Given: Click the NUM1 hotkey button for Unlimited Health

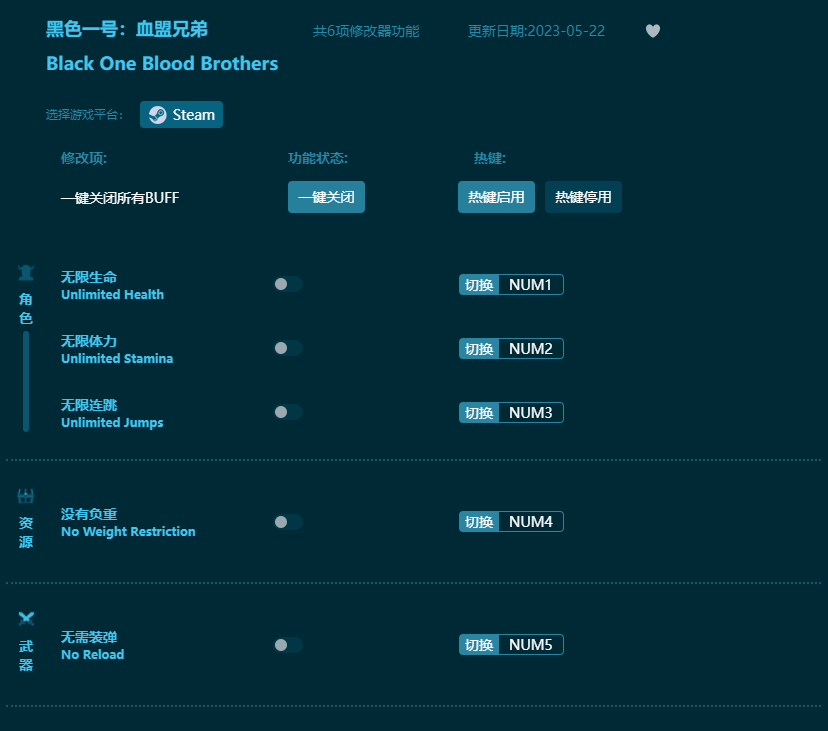Looking at the screenshot, I should tap(531, 284).
